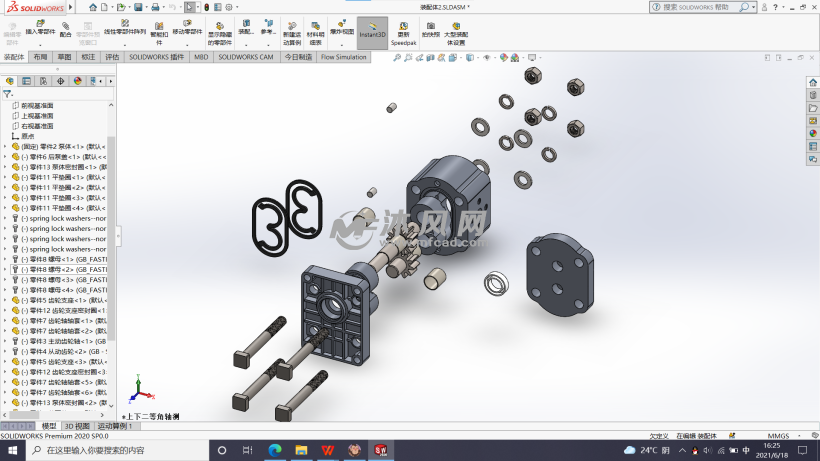Switch to the SOLIDWORKS CAM tab
This screenshot has height=461, width=820.
tap(245, 57)
